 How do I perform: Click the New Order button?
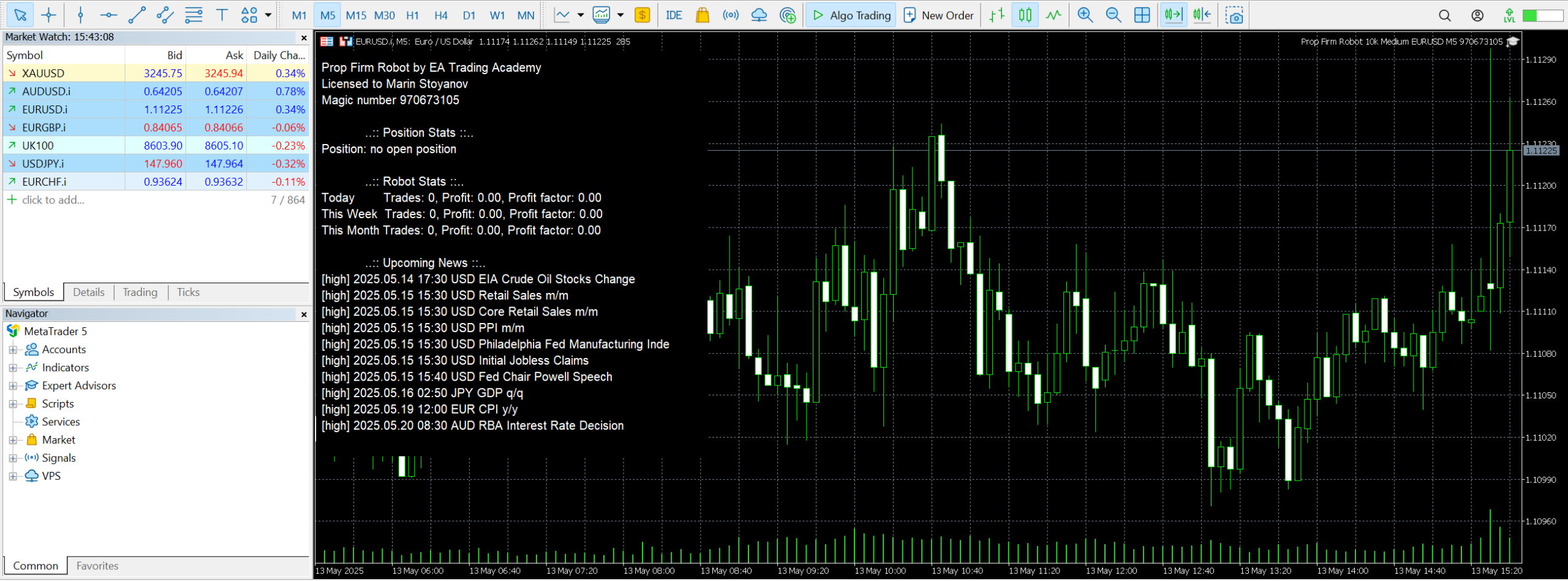(938, 15)
